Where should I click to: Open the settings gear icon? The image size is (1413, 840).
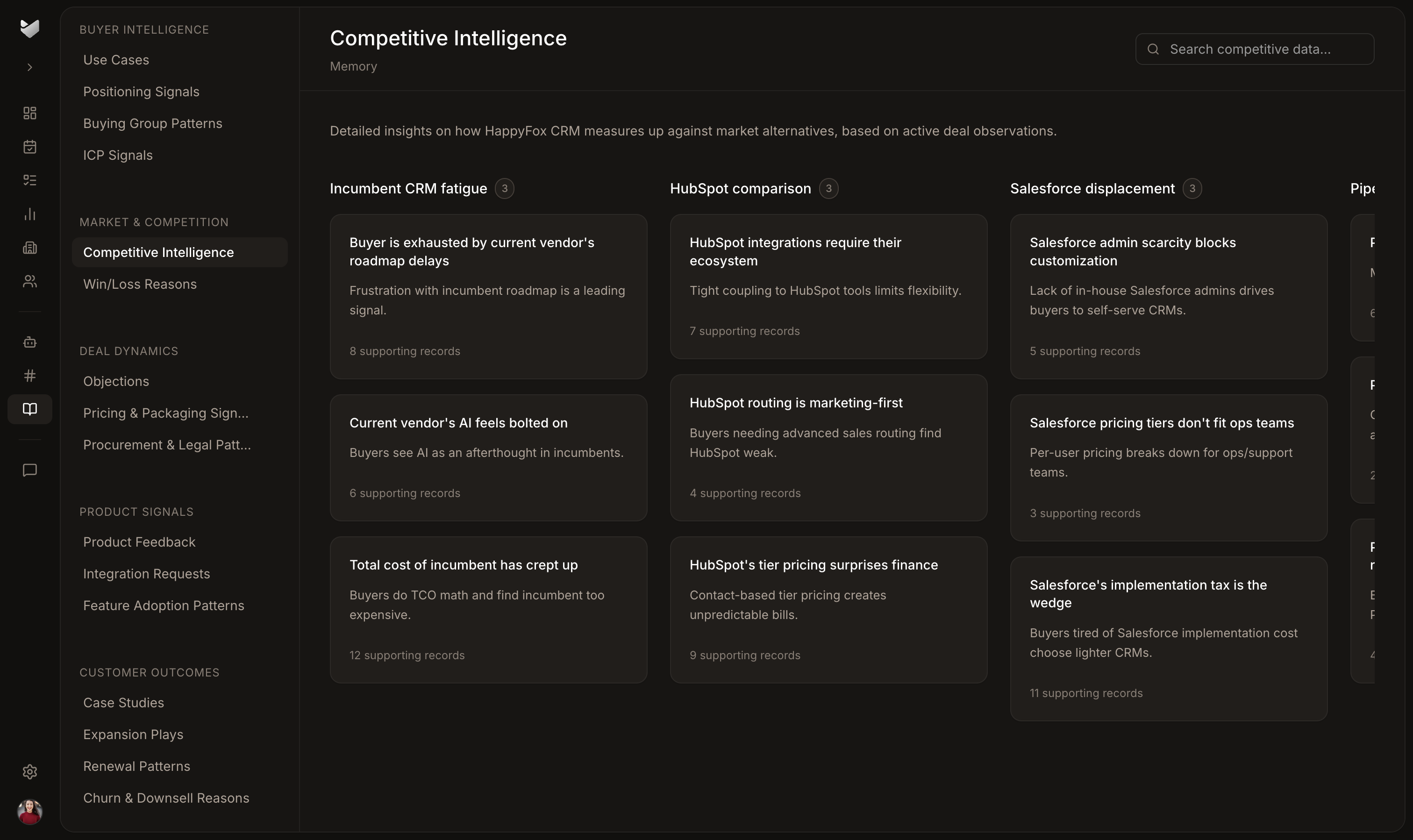tap(29, 771)
